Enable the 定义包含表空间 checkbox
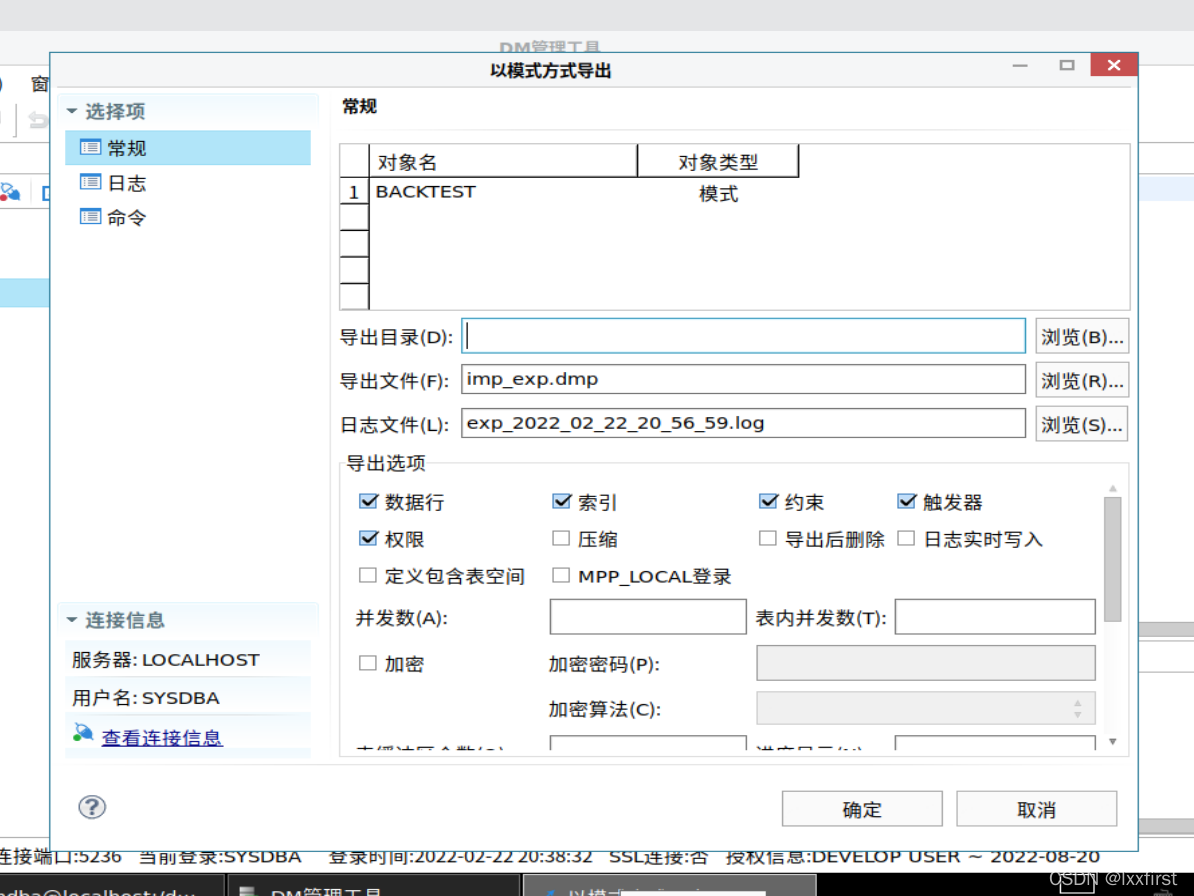The height and width of the screenshot is (896, 1194). pos(368,575)
